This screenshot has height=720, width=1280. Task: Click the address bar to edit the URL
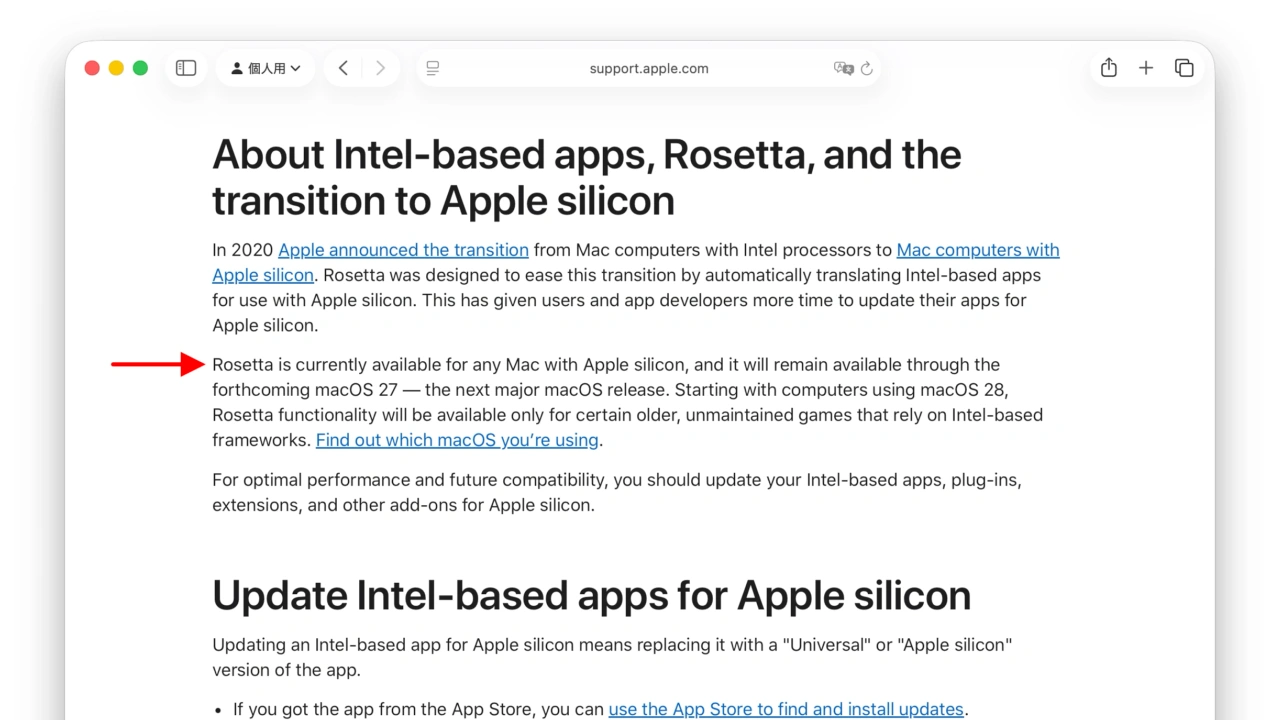[649, 68]
